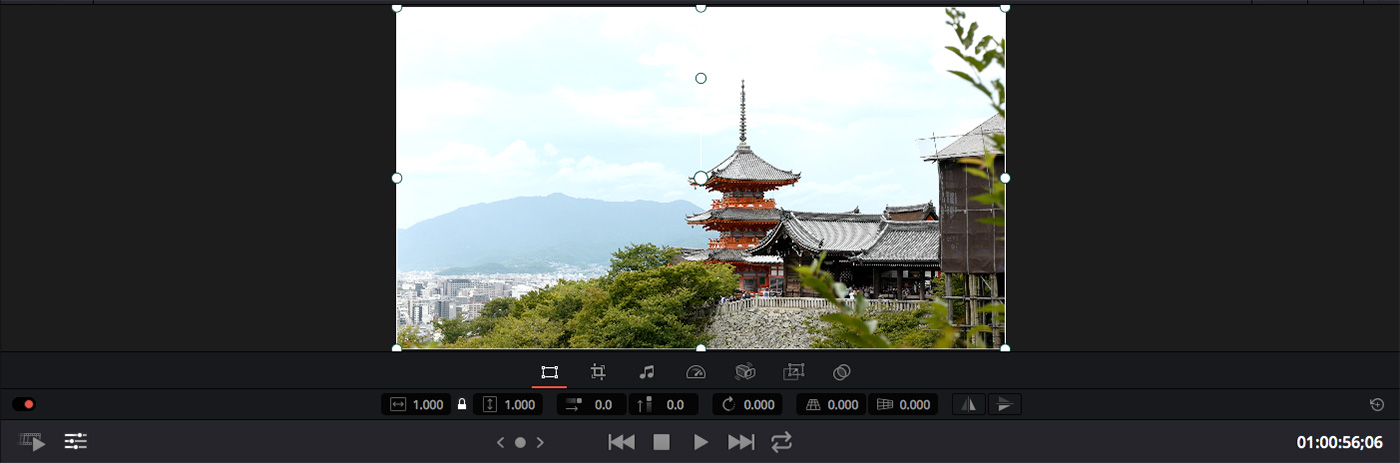Open the Dynamic Zoom tool

tap(794, 372)
